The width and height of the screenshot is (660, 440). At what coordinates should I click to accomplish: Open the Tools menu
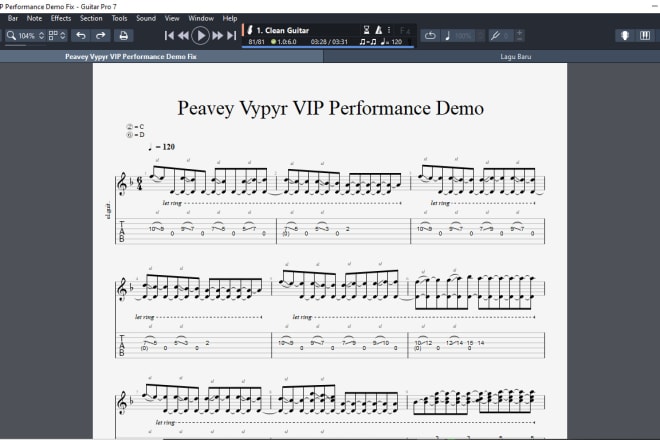click(x=119, y=18)
